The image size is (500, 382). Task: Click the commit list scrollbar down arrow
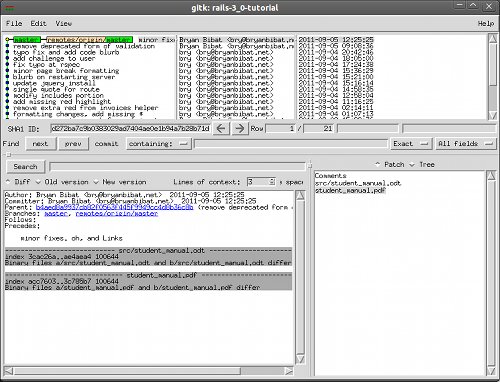point(492,115)
